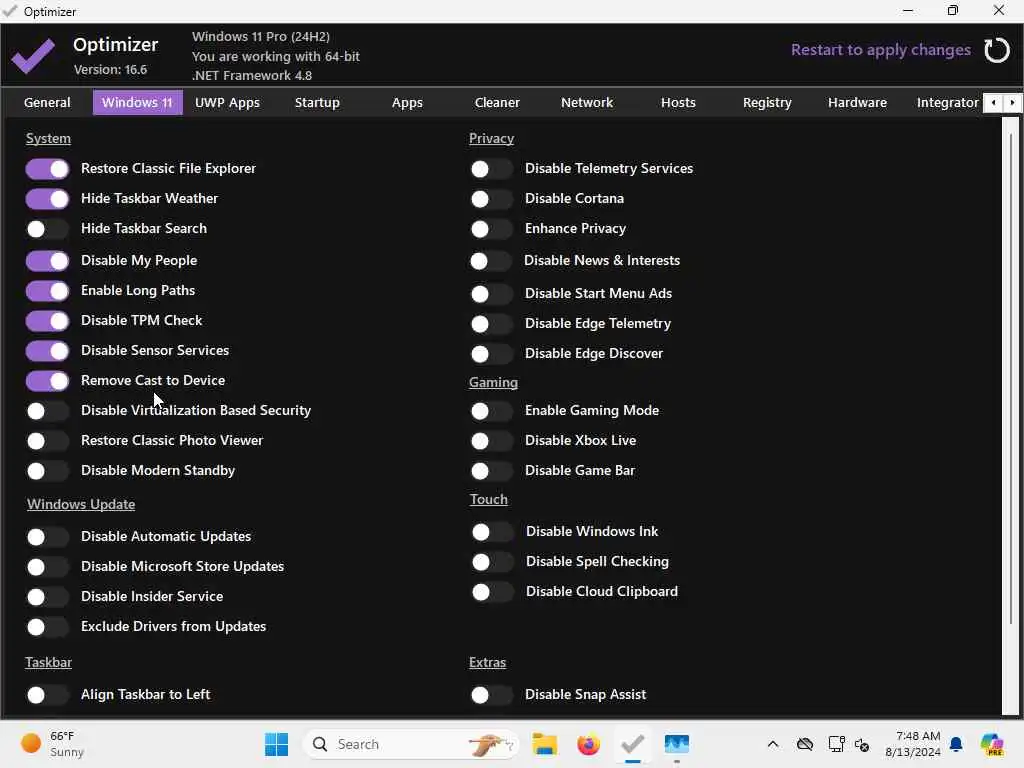Click the Optimizer purple checkmark logo

click(x=33, y=56)
